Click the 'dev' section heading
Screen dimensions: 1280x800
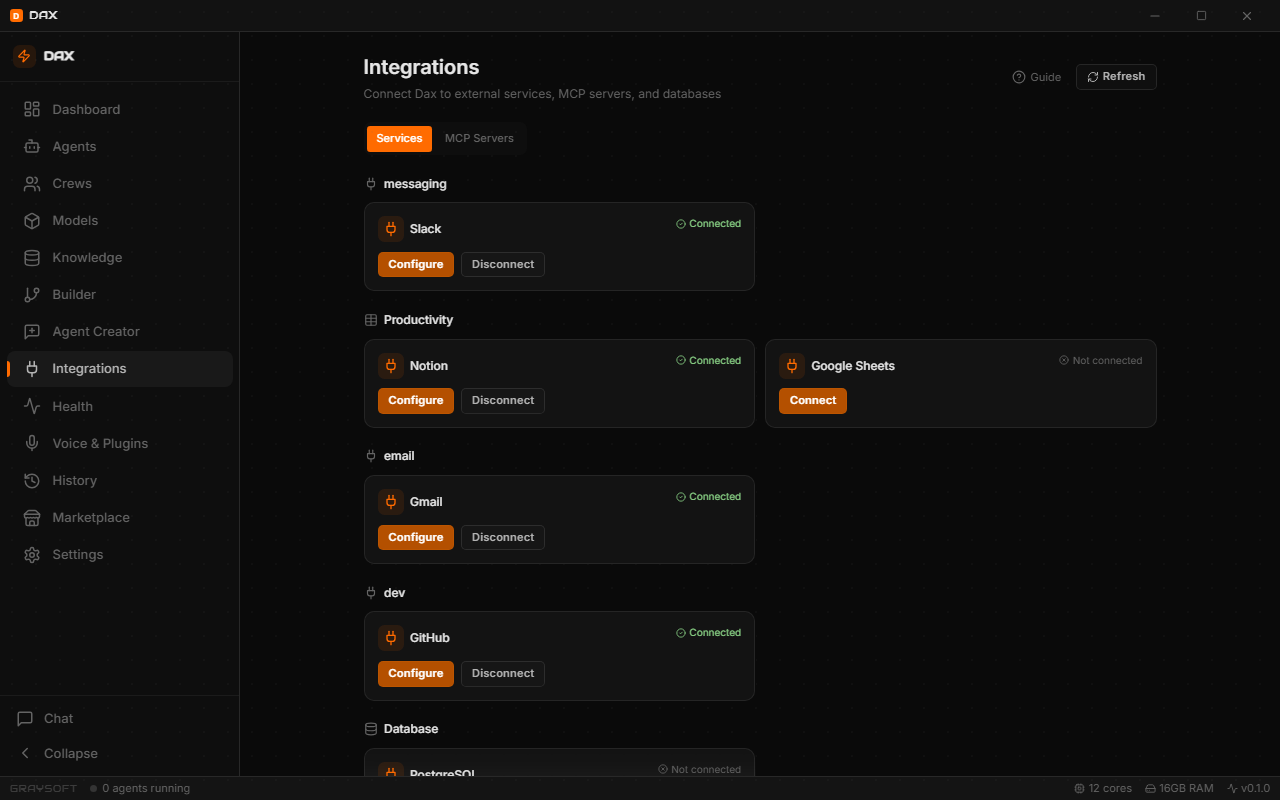[x=395, y=593]
